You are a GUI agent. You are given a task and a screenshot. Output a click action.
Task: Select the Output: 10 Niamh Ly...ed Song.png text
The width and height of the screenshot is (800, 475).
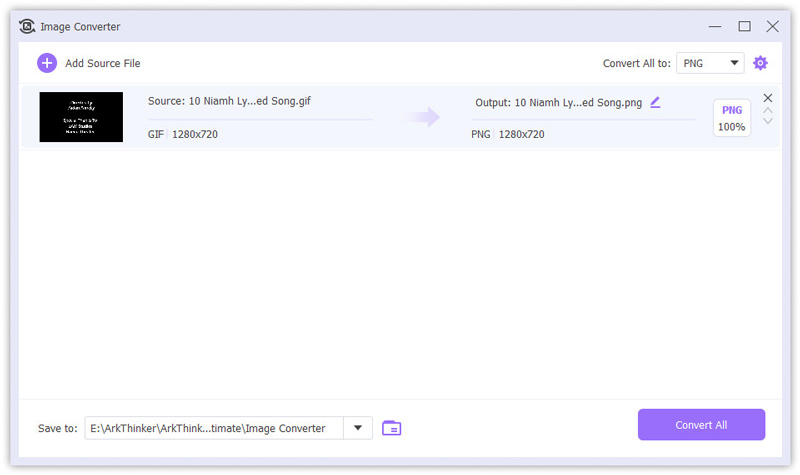click(558, 103)
